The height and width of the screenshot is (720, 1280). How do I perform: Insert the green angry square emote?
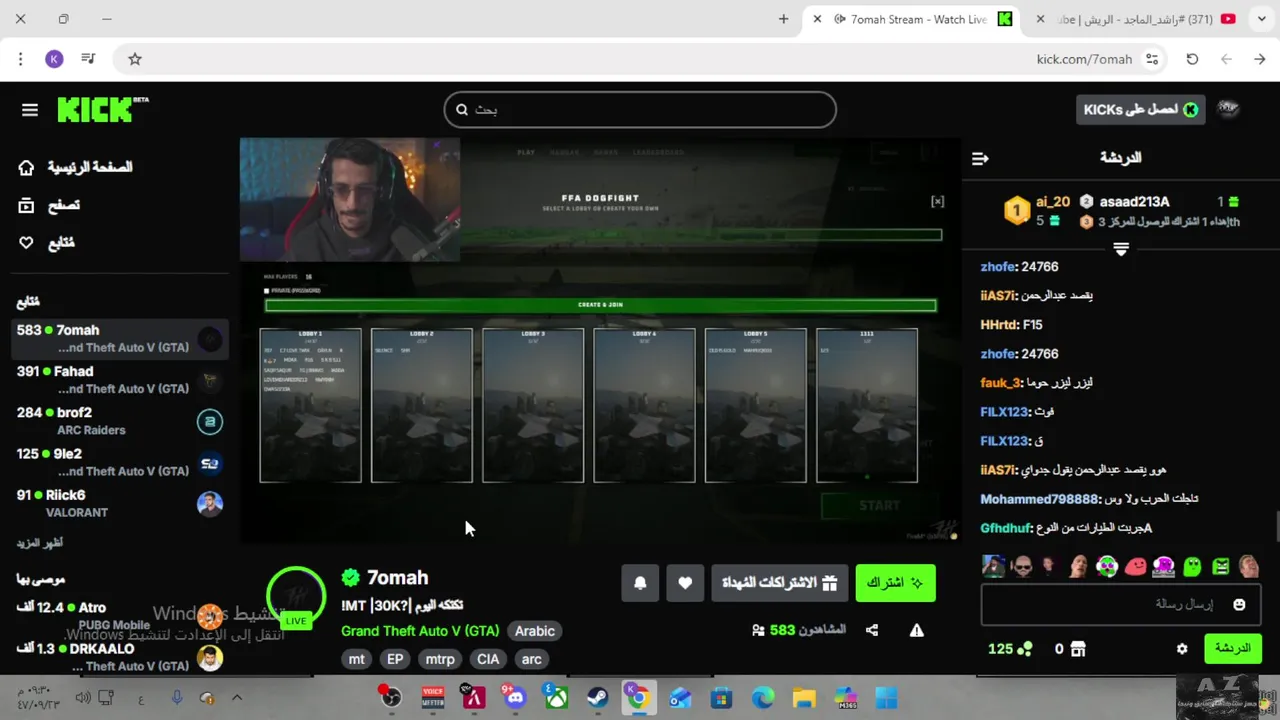(1221, 566)
